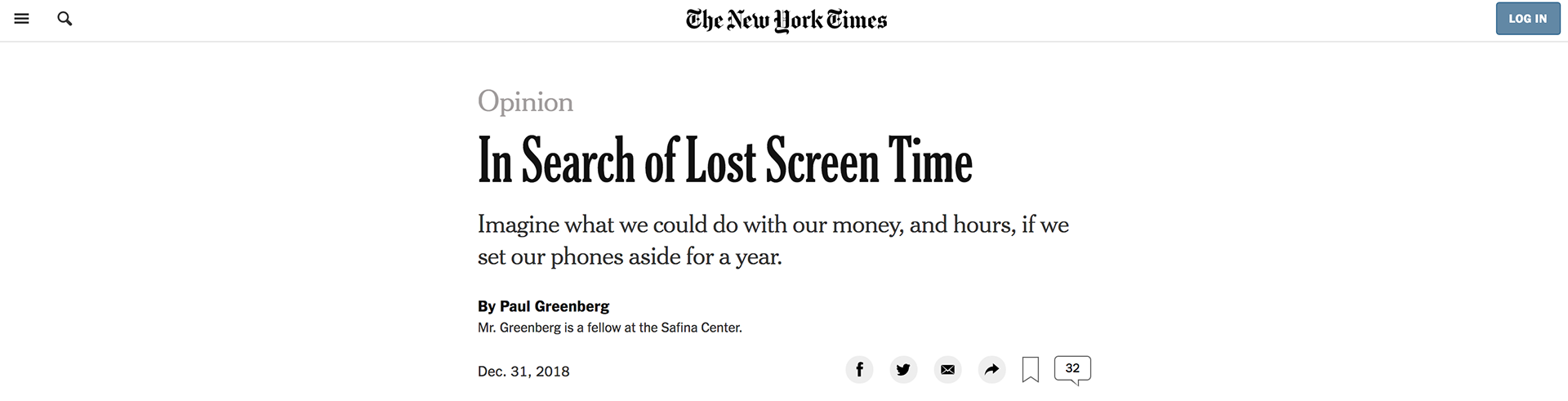The image size is (1568, 401).
Task: Open author Paul Greenberg's page
Action: [x=555, y=306]
